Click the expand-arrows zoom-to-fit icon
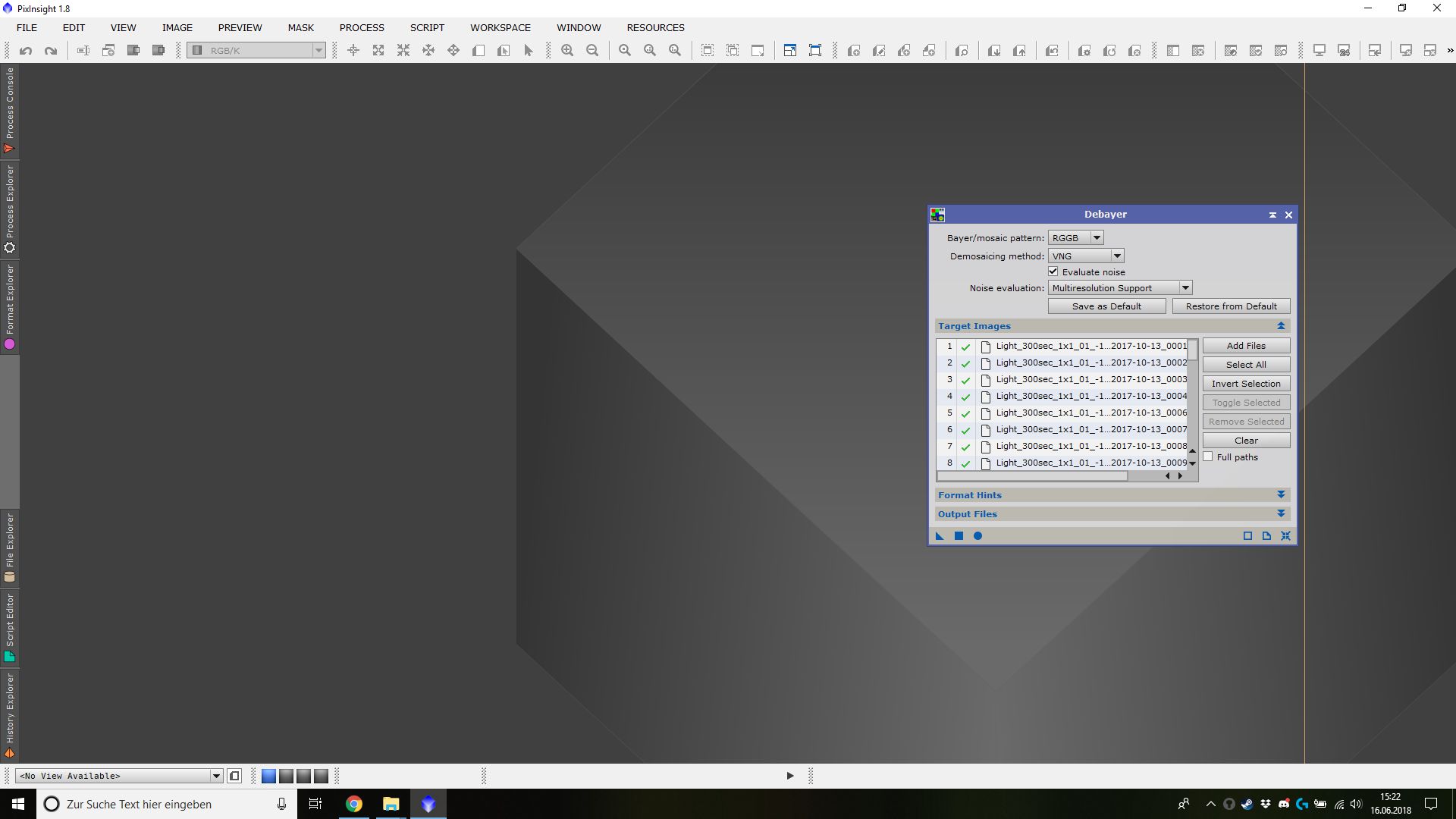 (378, 51)
